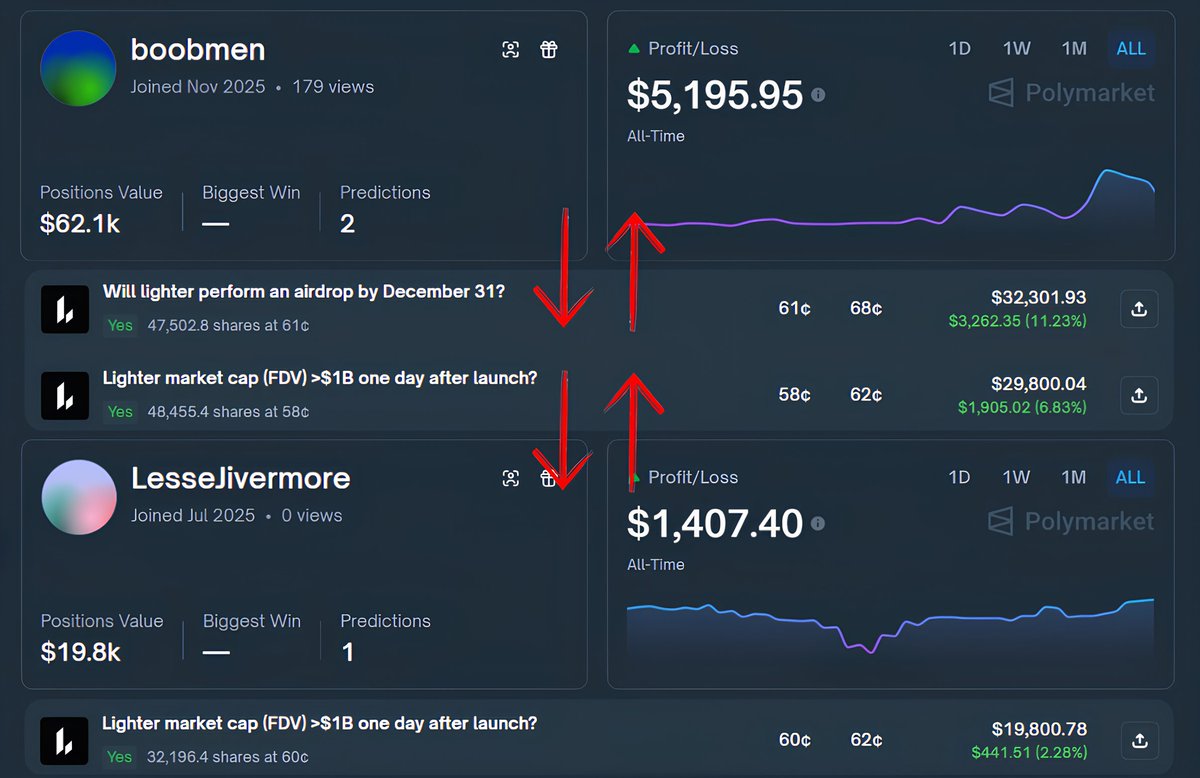Open the gift rewards icon beside boobmen's name
Screen dimensions: 1200x778
pyautogui.click(x=549, y=49)
